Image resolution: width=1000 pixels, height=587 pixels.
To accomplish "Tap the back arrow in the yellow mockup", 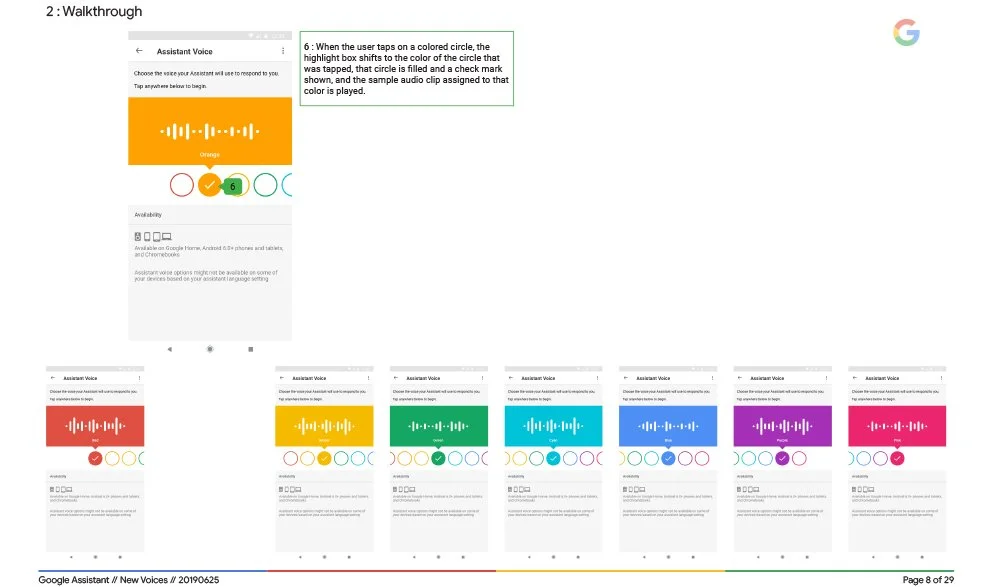I will [x=282, y=378].
